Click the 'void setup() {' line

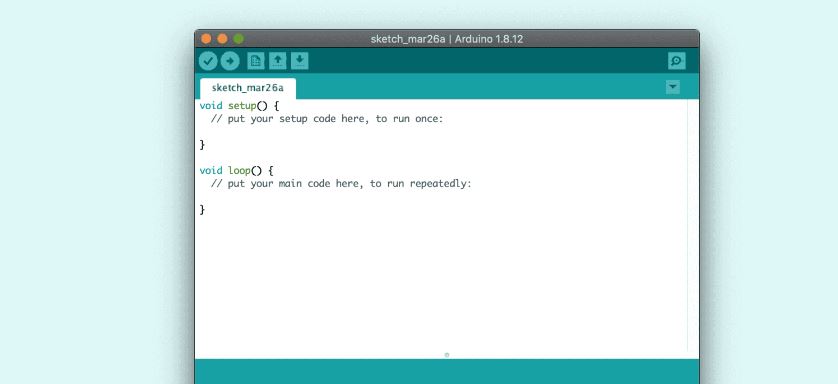point(239,106)
